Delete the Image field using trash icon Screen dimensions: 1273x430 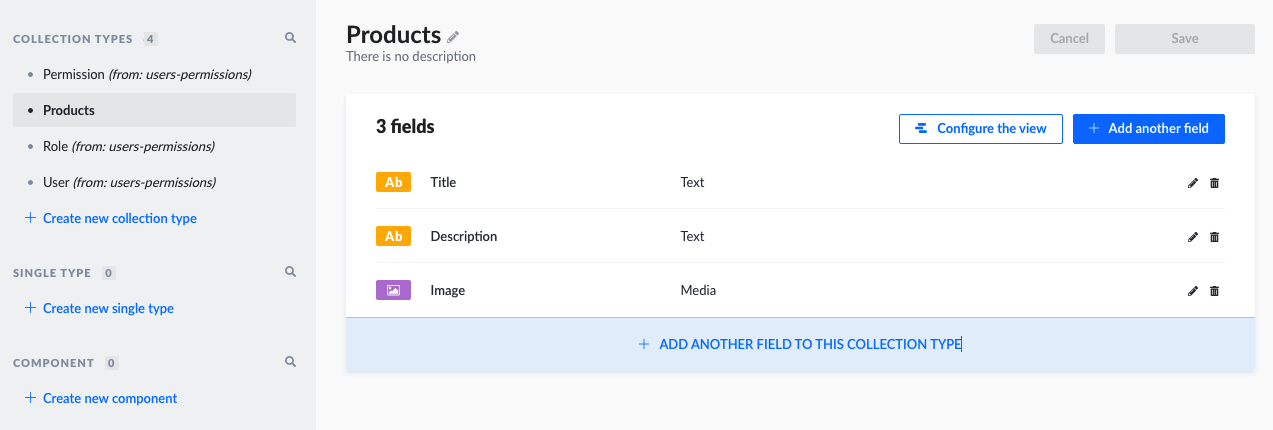click(1214, 291)
